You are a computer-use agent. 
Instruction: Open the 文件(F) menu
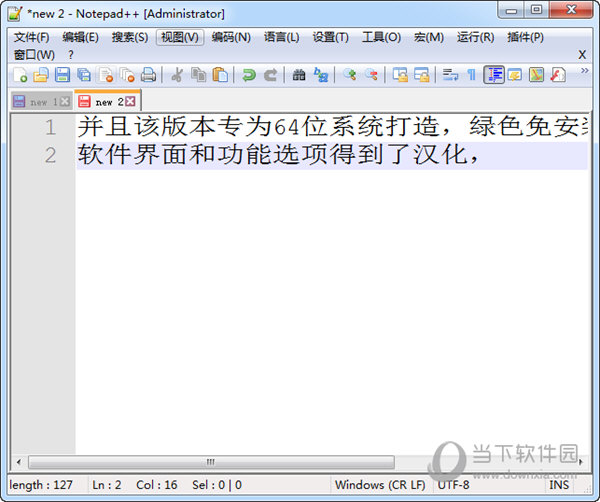point(32,37)
